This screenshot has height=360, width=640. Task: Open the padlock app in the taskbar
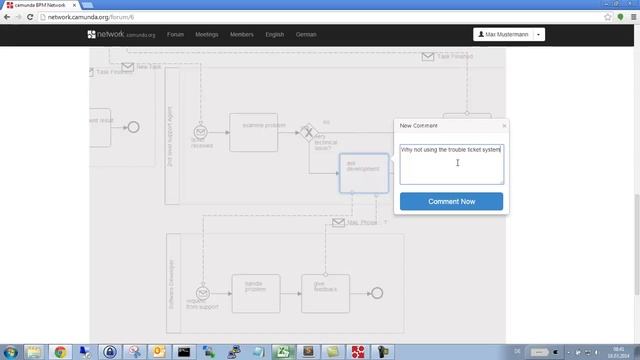click(x=110, y=352)
